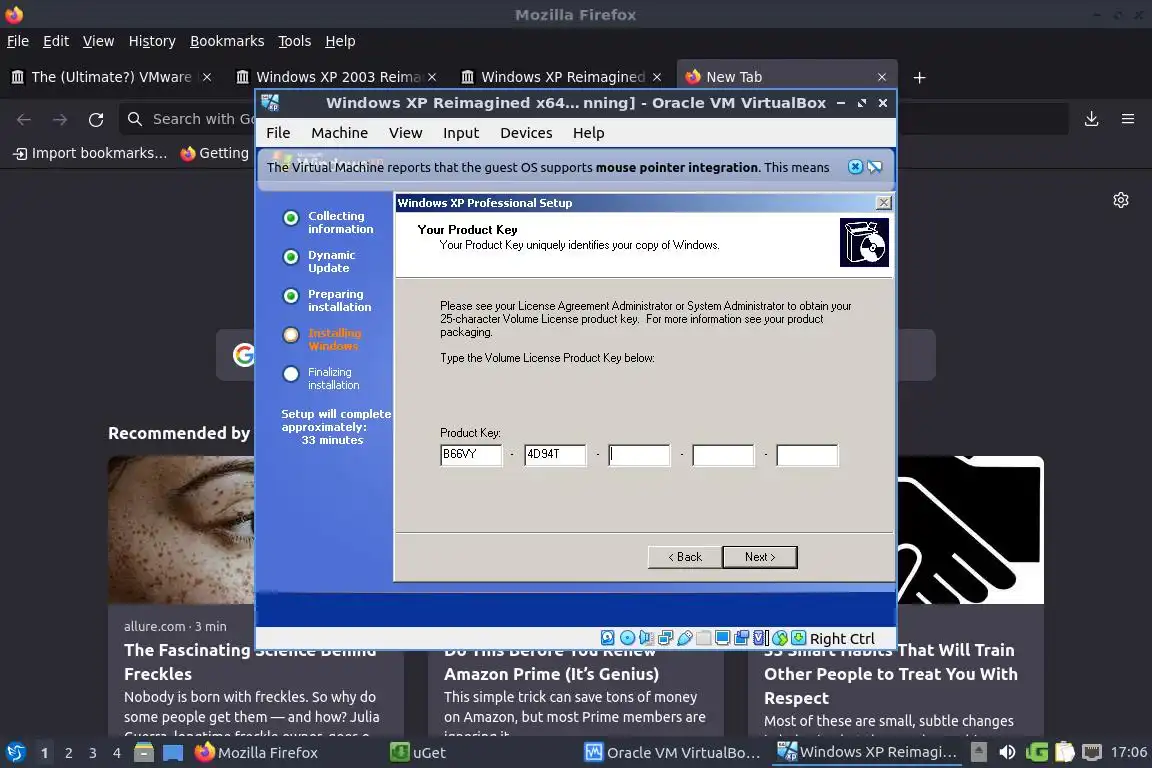
Task: Open a new Firefox tab with plus button
Action: [919, 77]
